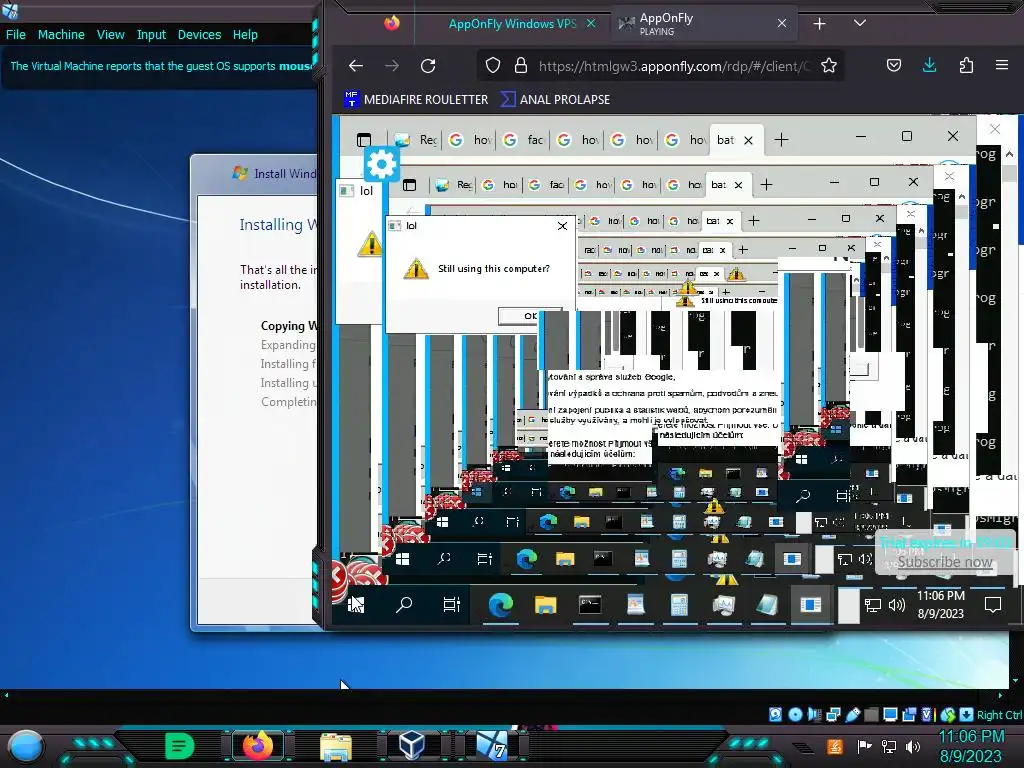Click VirtualBox optical disc status indicator

click(795, 714)
